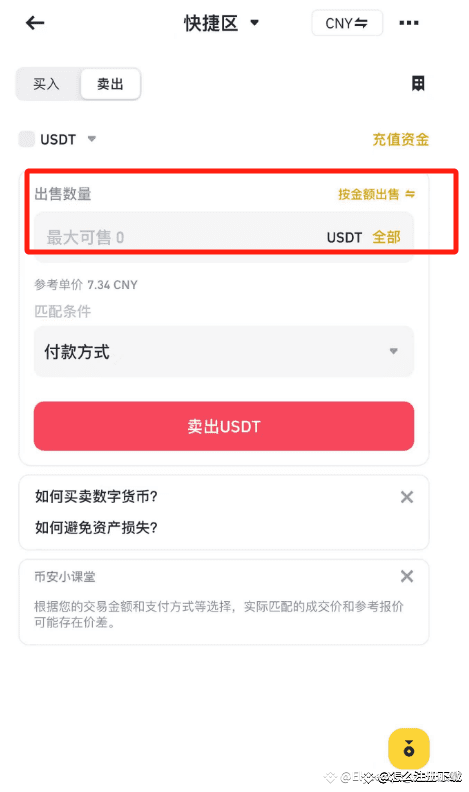Tap the USDT coin icon
The height and width of the screenshot is (792, 469).
tap(27, 139)
